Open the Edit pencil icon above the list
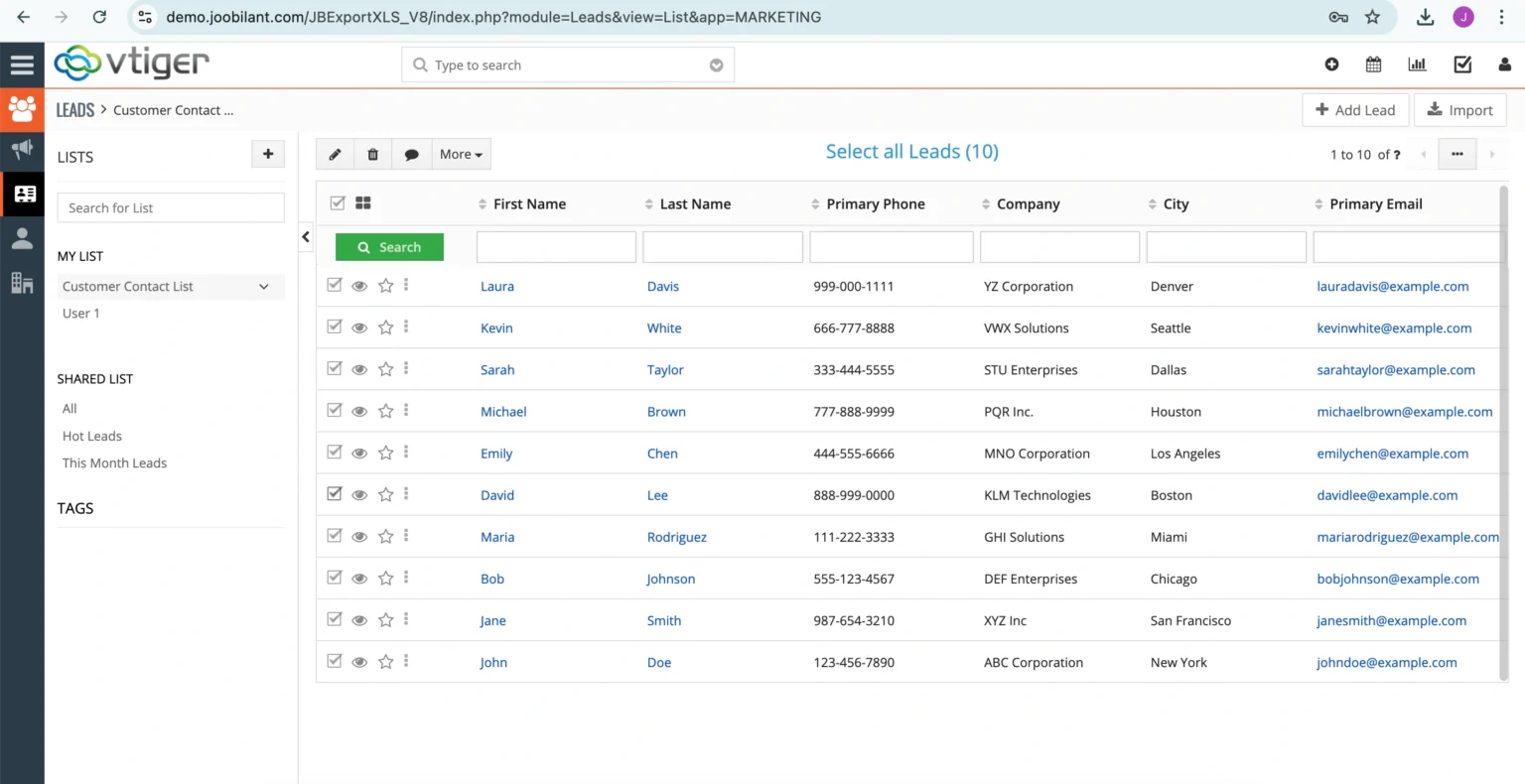 point(335,154)
